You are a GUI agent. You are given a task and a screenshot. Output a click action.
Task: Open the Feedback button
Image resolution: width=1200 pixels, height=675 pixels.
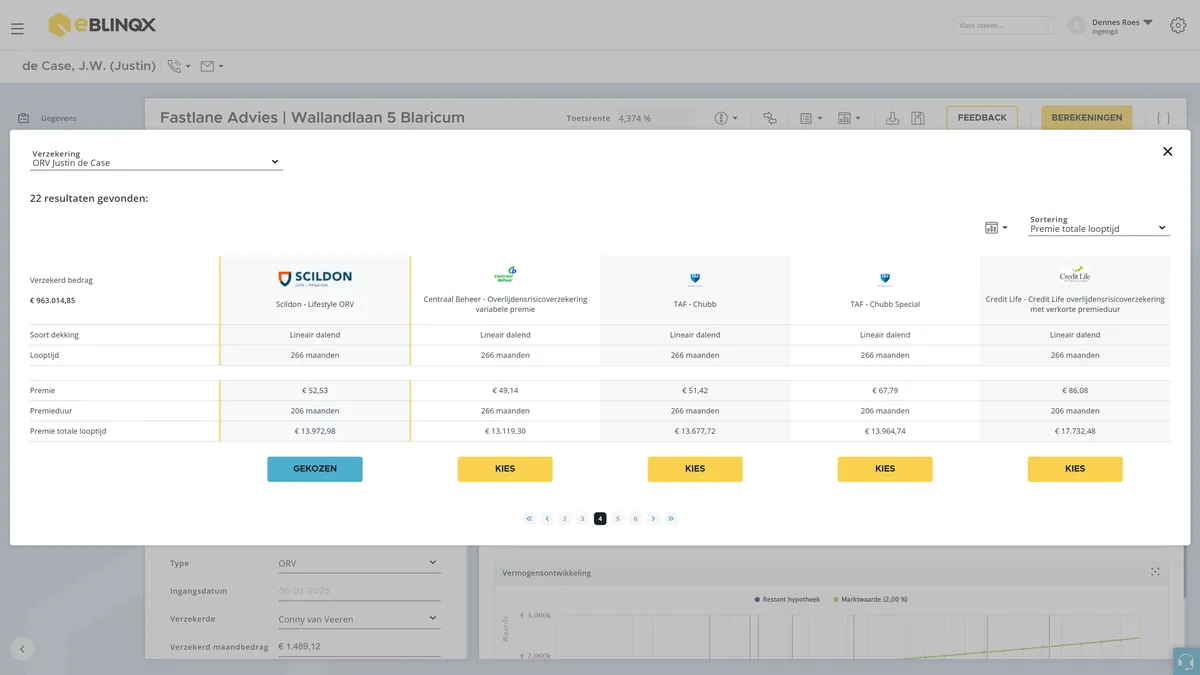click(982, 118)
